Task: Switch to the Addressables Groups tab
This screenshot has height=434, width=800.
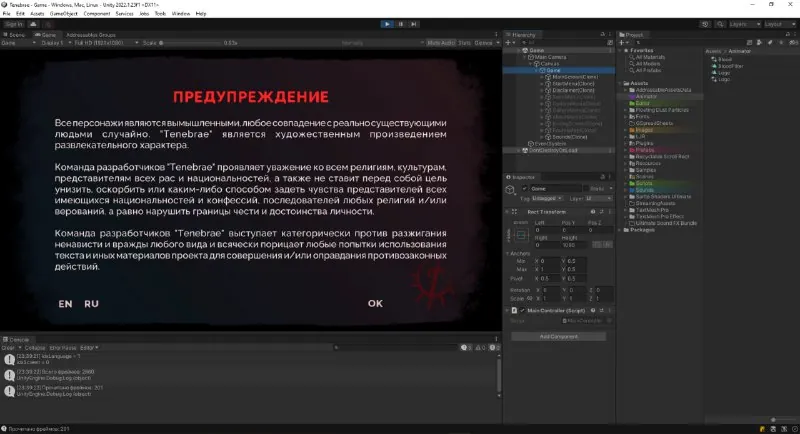Action: coord(91,35)
